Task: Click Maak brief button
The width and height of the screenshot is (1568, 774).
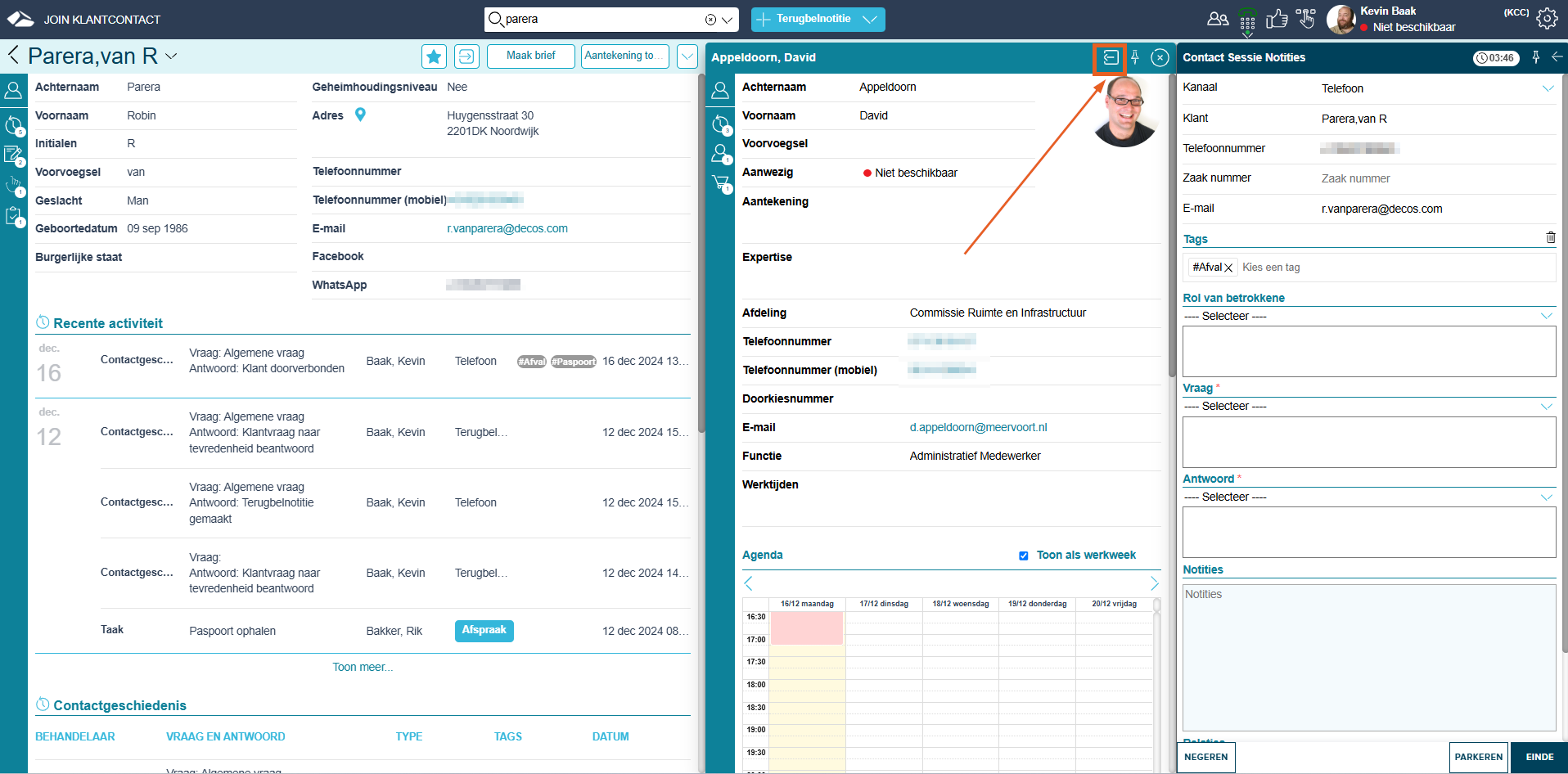Action: (530, 56)
